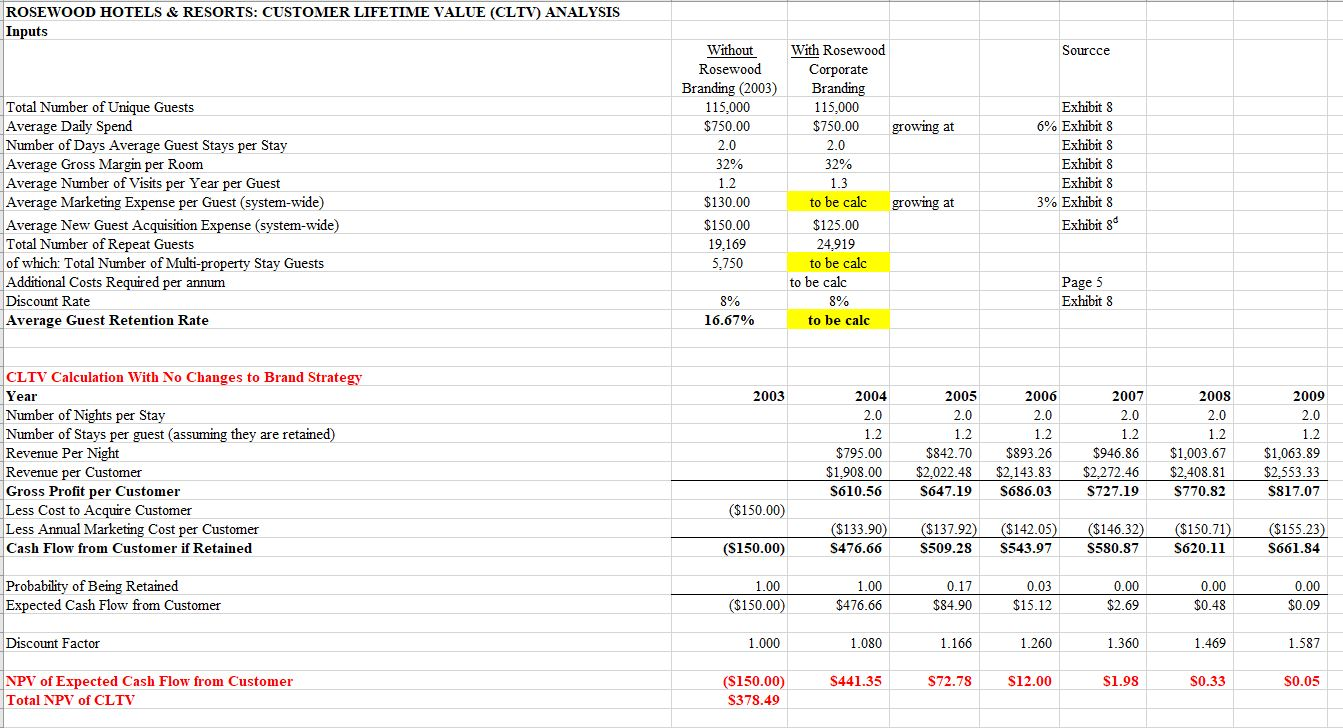Select the 'Discount Factor' row label
The image size is (1343, 728).
tap(53, 643)
